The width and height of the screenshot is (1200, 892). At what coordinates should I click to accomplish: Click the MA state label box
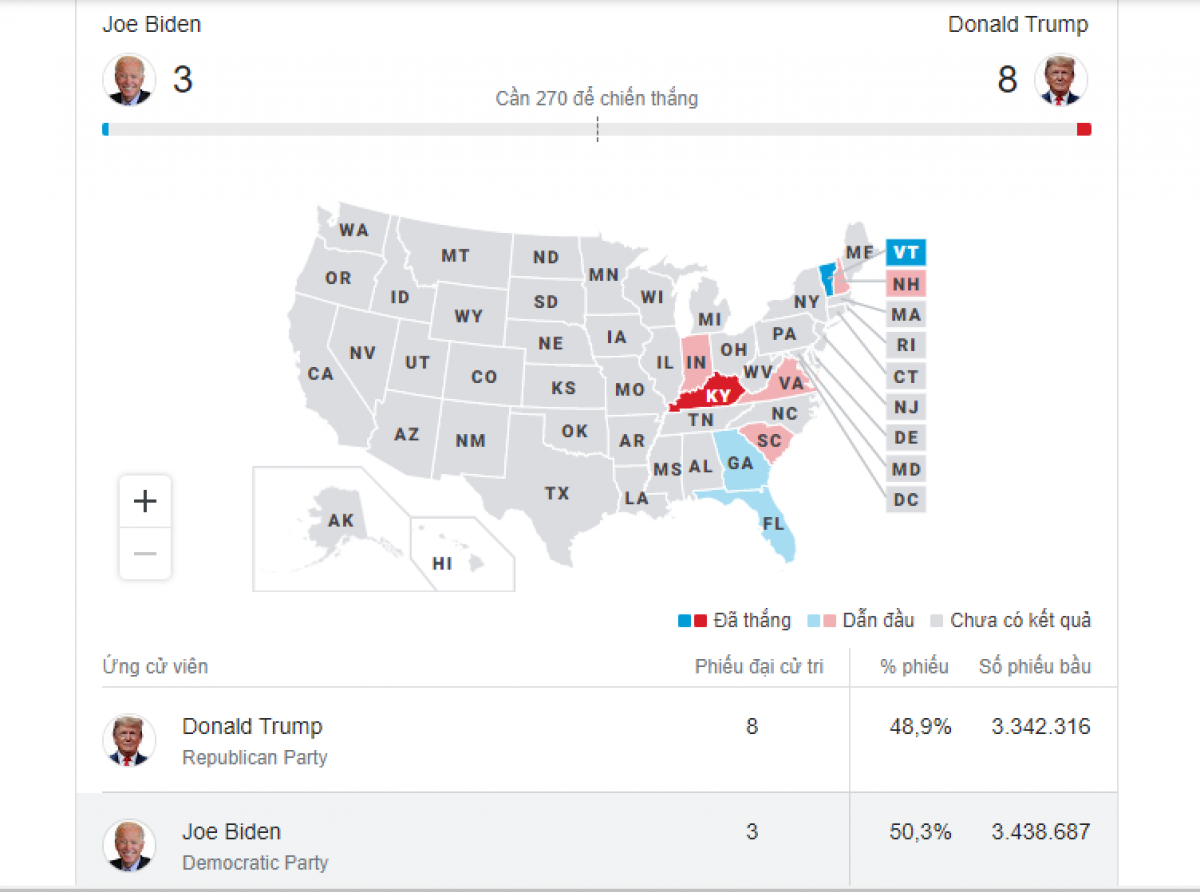906,315
